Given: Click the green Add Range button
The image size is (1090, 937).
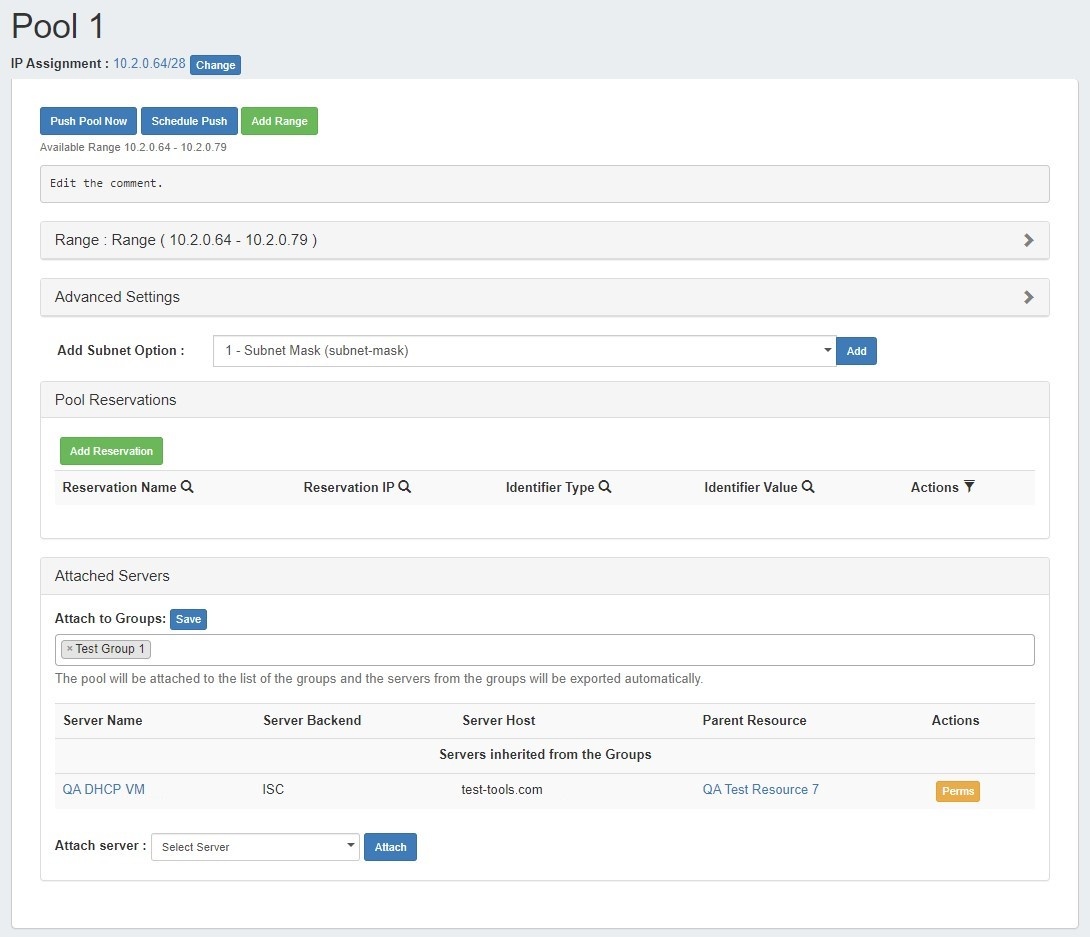Looking at the screenshot, I should [279, 121].
